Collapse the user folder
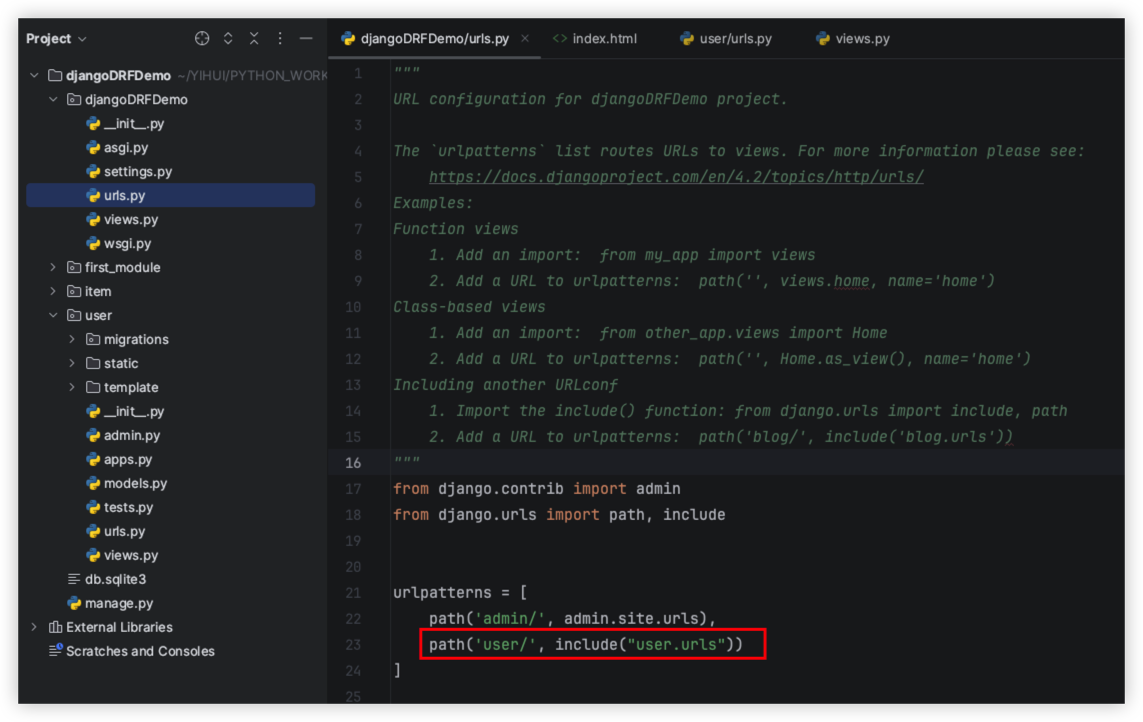Screen dimensions: 1143x722 (x=54, y=316)
